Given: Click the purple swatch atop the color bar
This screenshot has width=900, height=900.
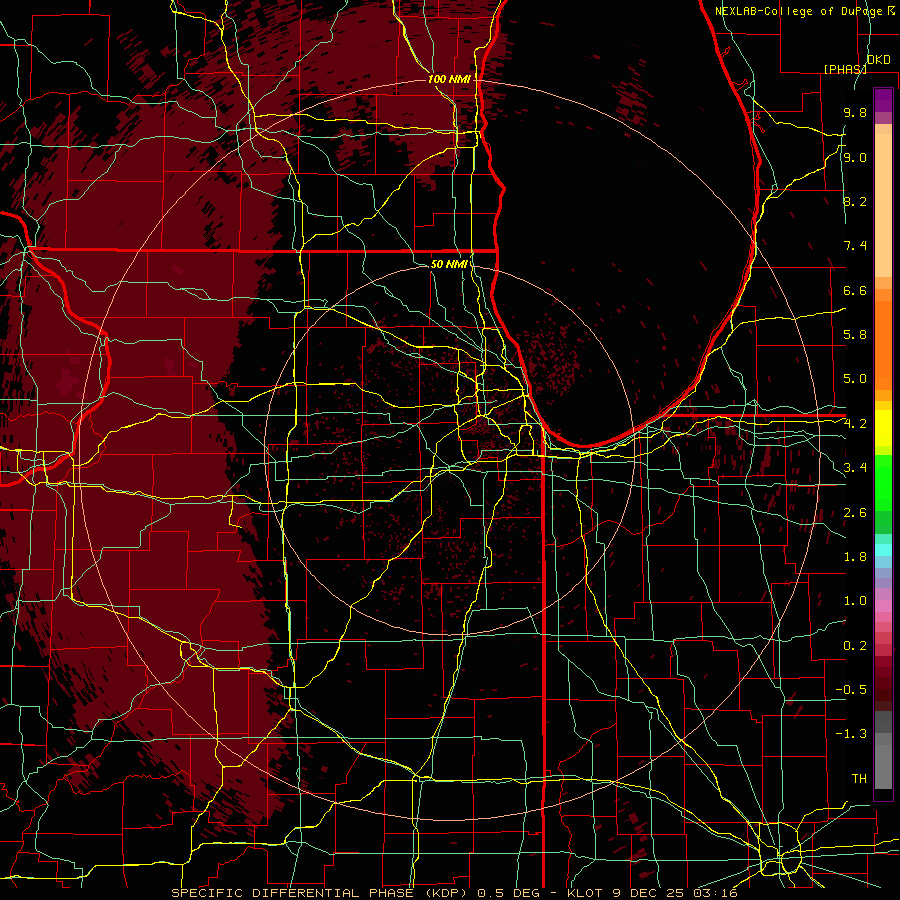Looking at the screenshot, I should [x=883, y=100].
